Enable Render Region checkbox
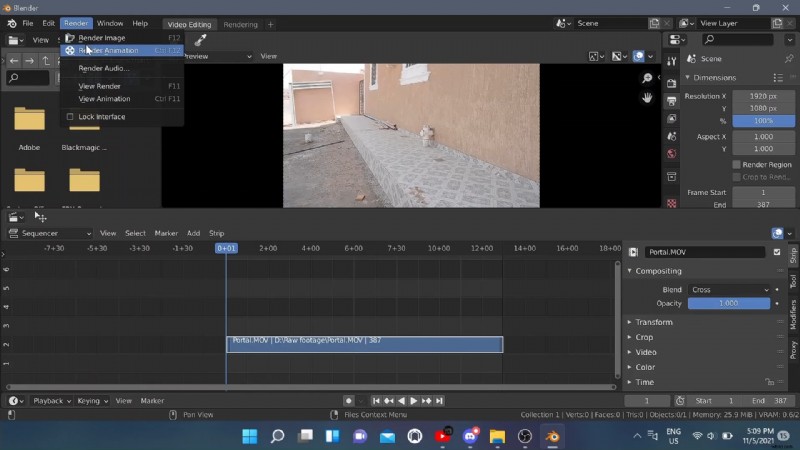The height and width of the screenshot is (450, 800). click(x=736, y=164)
